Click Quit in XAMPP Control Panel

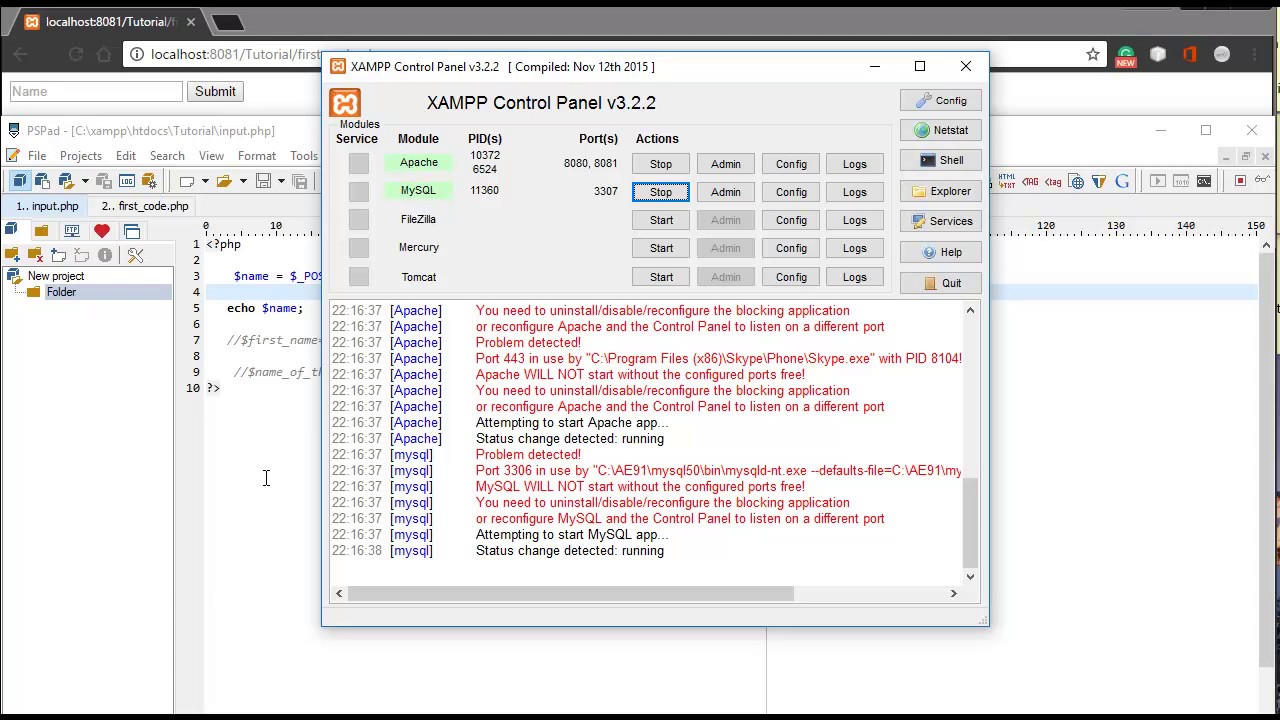click(x=941, y=283)
